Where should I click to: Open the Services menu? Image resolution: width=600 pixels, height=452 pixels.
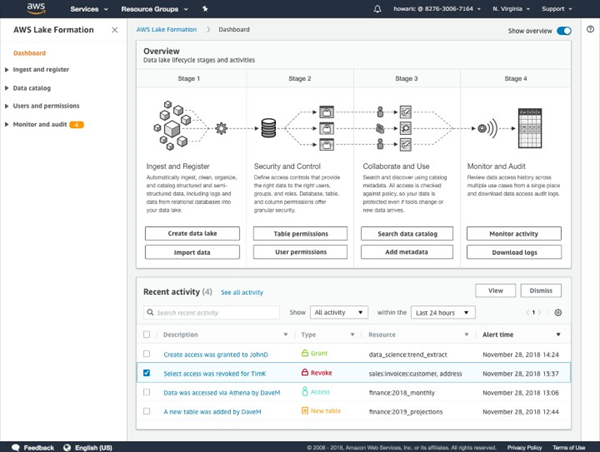(x=89, y=9)
